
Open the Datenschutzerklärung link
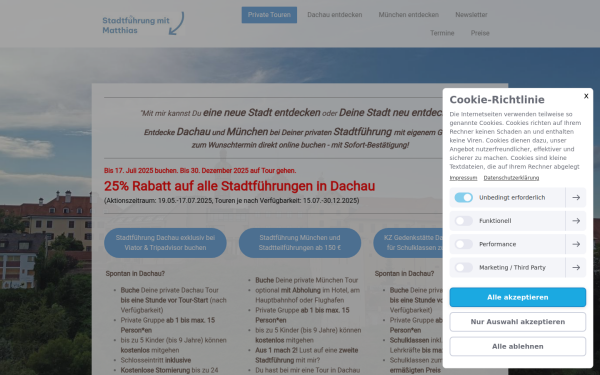click(511, 178)
